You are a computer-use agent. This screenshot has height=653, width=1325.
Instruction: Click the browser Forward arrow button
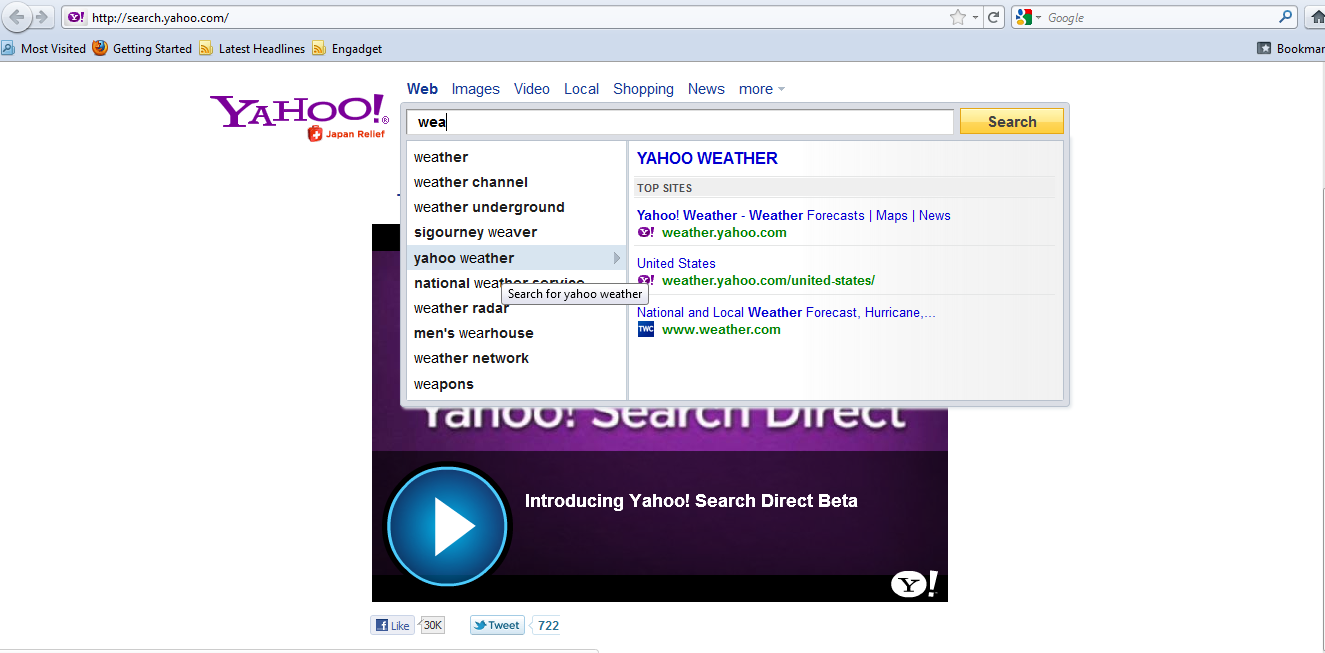(42, 17)
